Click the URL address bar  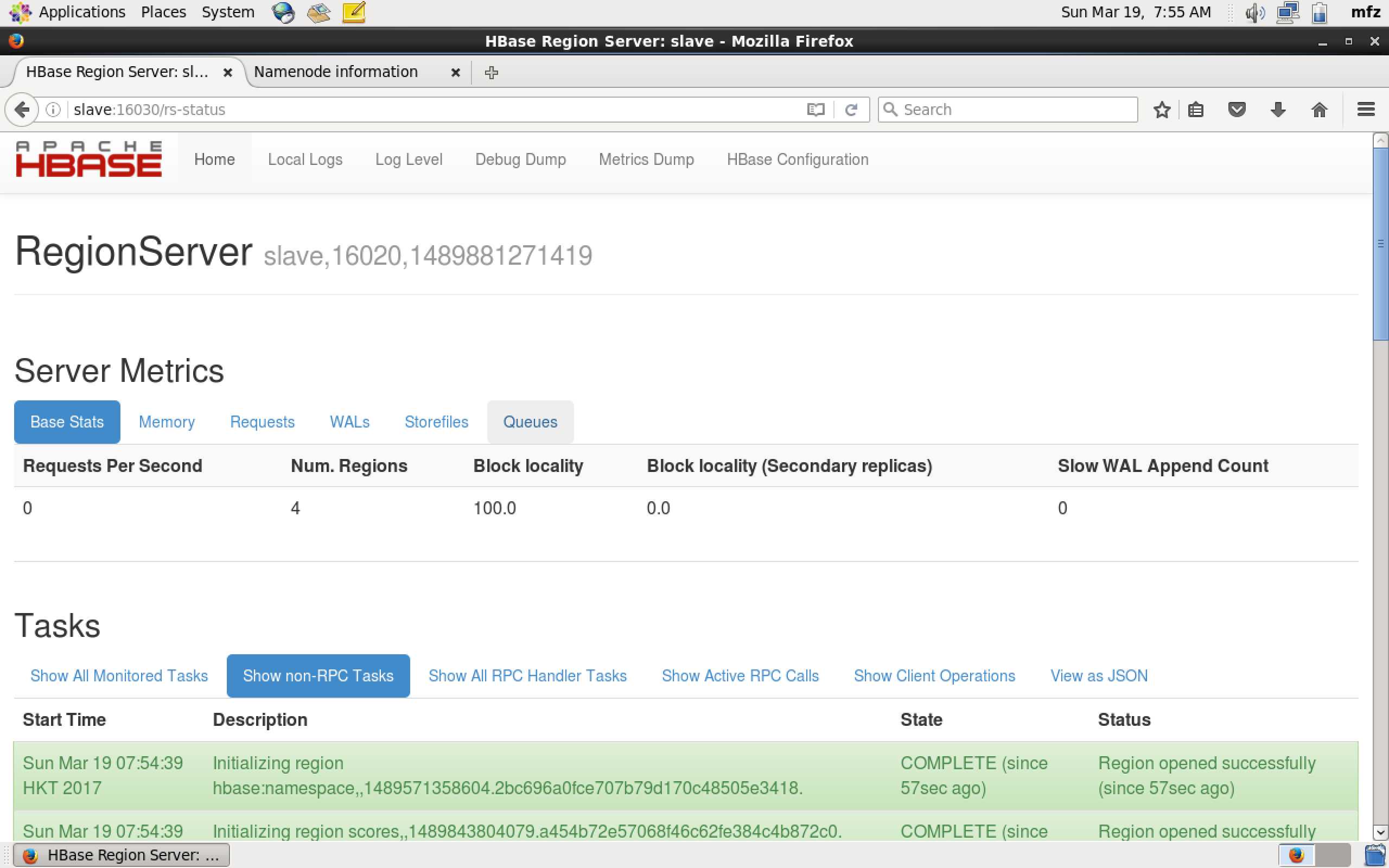(436, 109)
